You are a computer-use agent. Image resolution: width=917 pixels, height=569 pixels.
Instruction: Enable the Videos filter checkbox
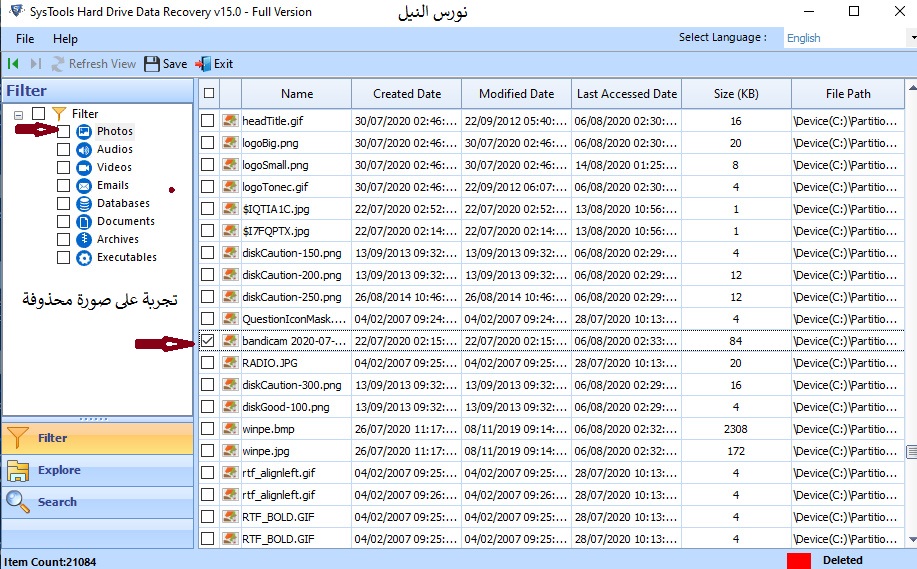64,167
